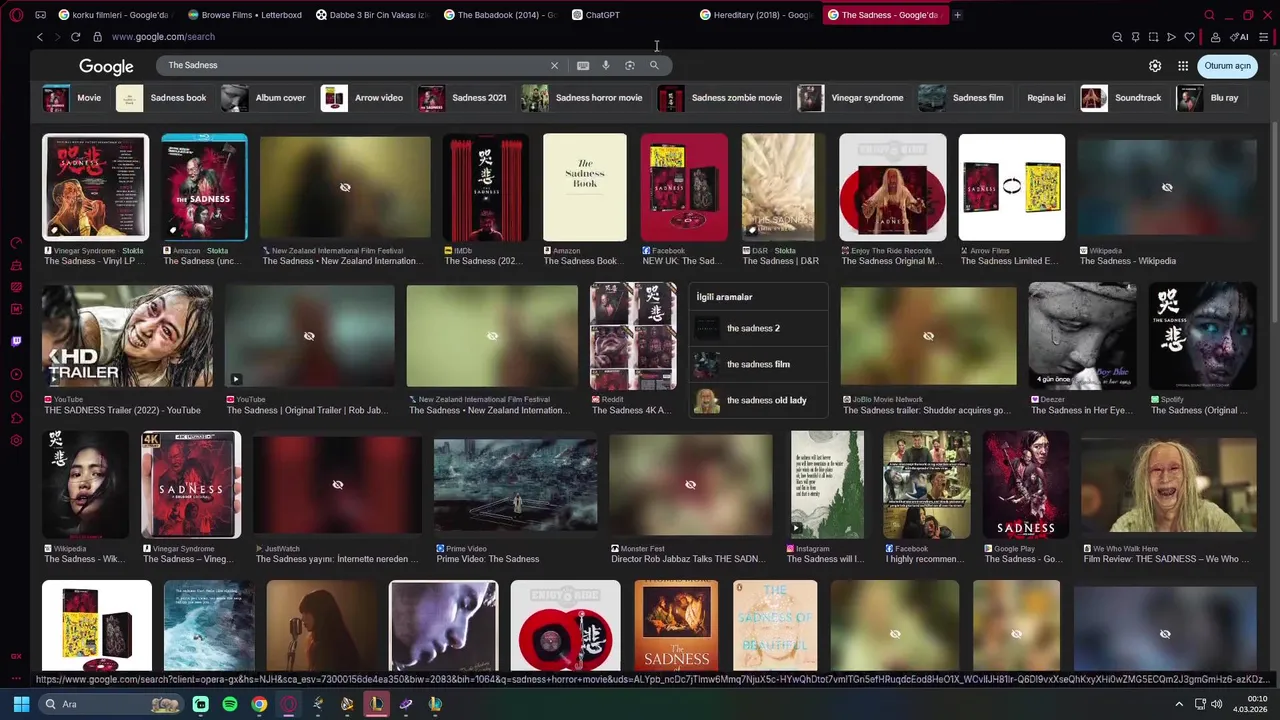Apply the Soundtrack filter chip
Screen dimensions: 1280x720
click(1123, 98)
